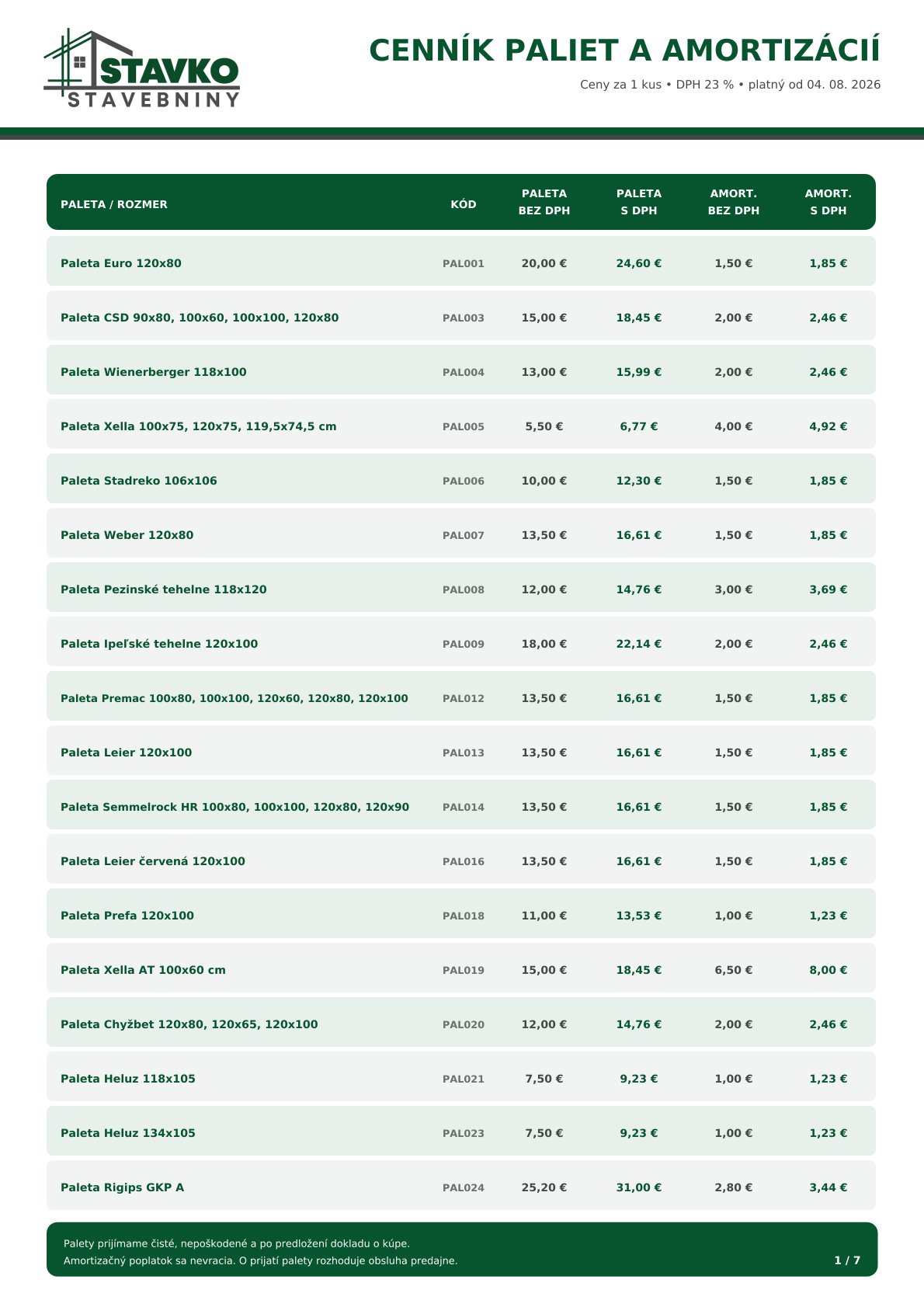Click the 'Palety prijímame čisté' footer note
Screen dimensions: 924x1307
237,1244
